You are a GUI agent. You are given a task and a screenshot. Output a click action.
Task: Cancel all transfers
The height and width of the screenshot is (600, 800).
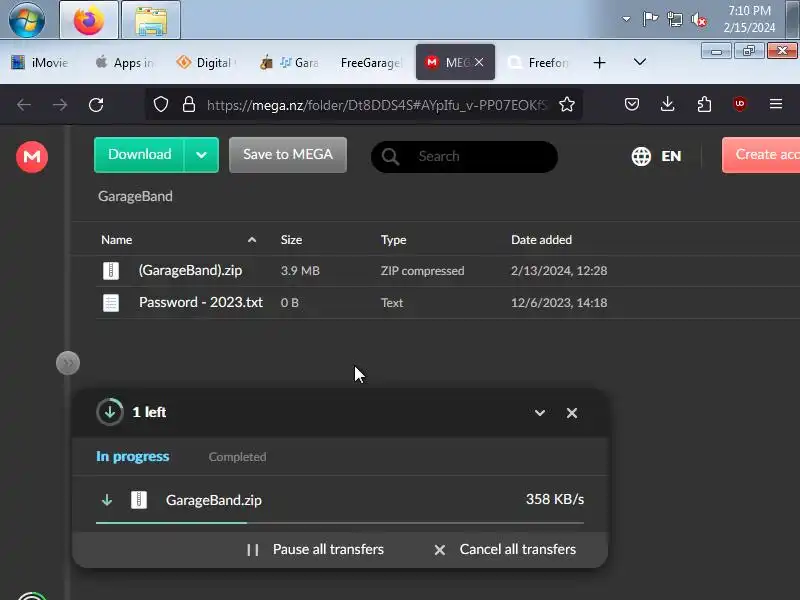point(505,549)
